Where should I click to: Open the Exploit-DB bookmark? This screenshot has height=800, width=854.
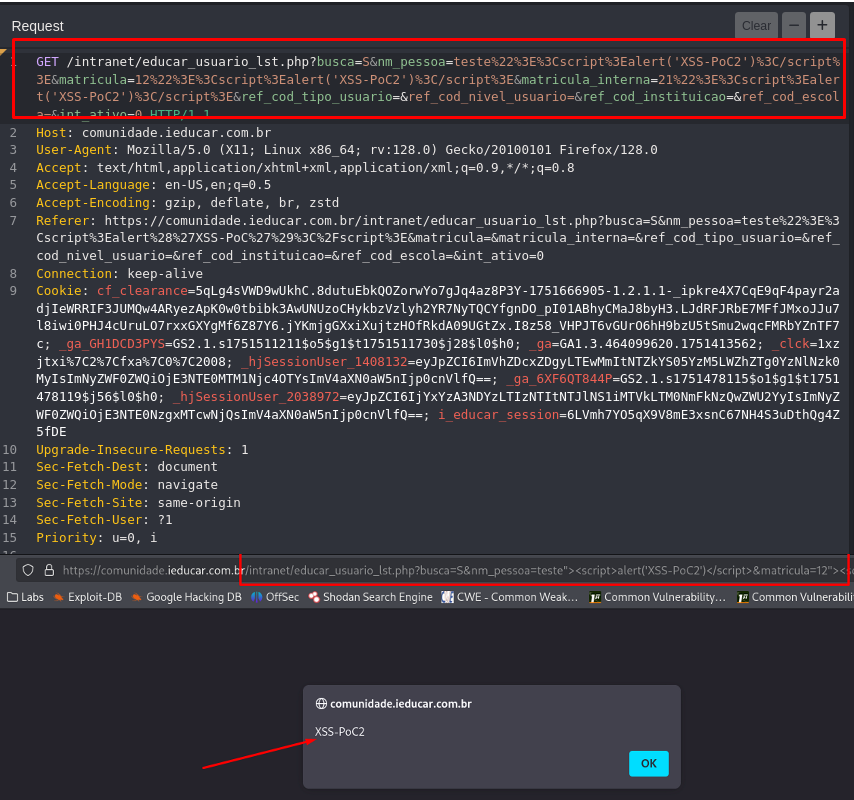pyautogui.click(x=88, y=597)
